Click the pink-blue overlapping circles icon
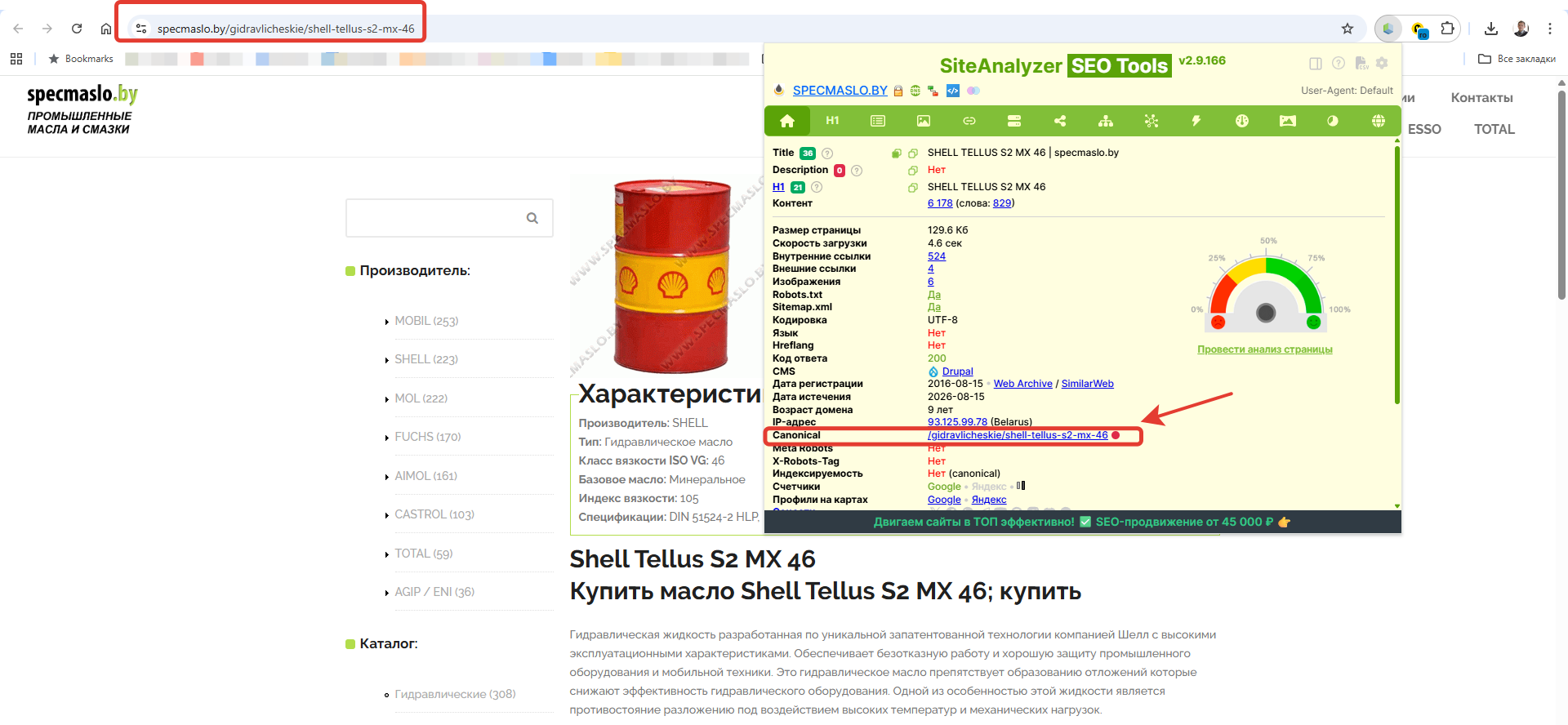1568x725 pixels. click(973, 91)
